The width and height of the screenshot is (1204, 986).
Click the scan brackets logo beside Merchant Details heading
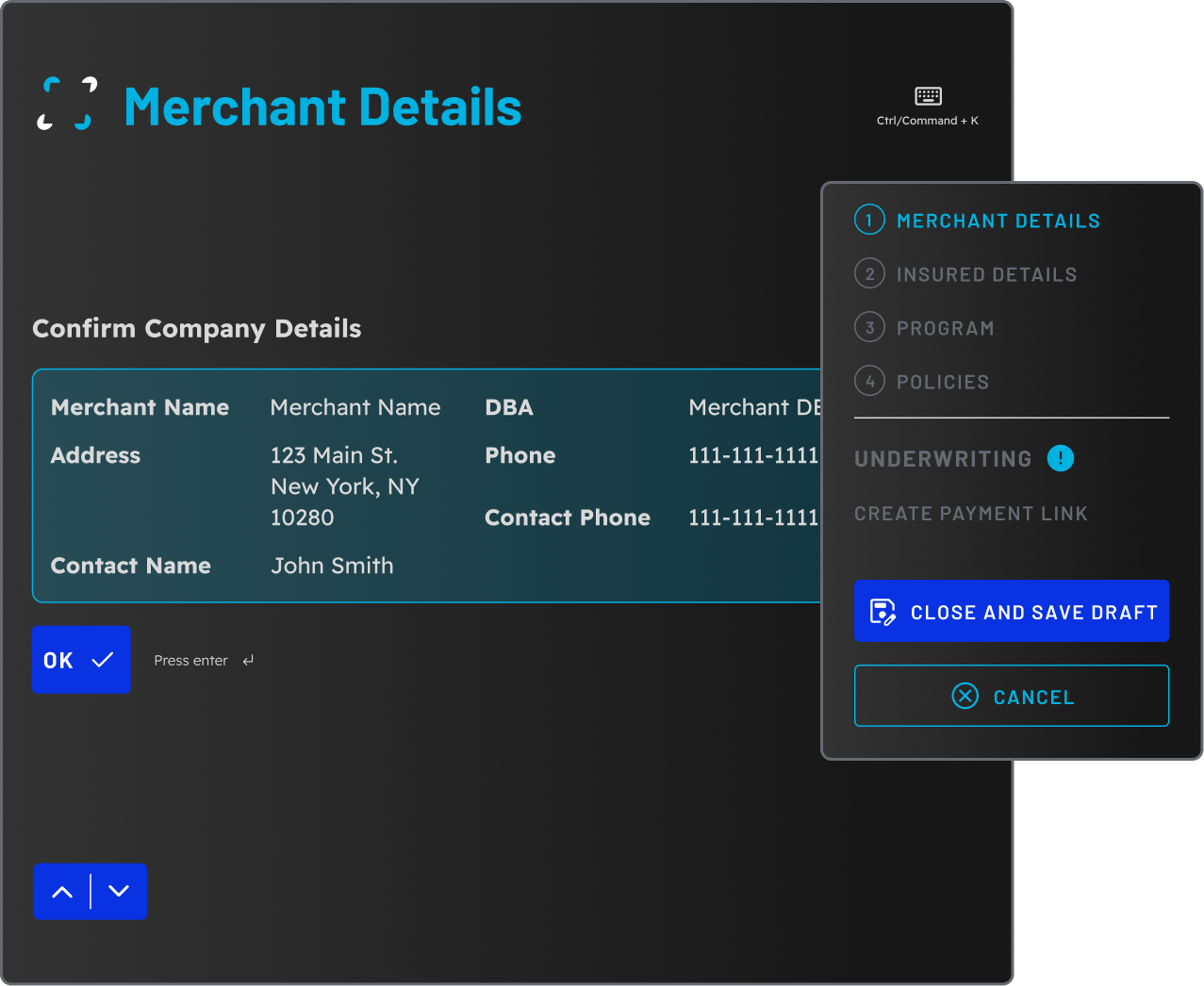pos(66,104)
